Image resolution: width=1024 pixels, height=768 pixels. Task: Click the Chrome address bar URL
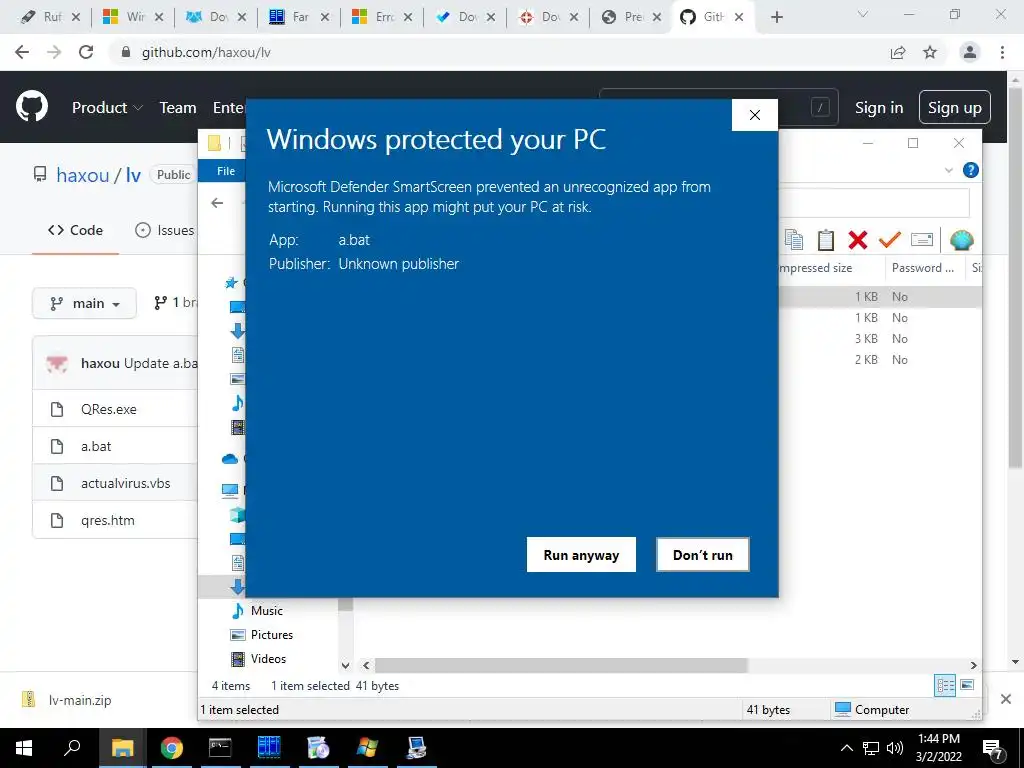point(206,52)
